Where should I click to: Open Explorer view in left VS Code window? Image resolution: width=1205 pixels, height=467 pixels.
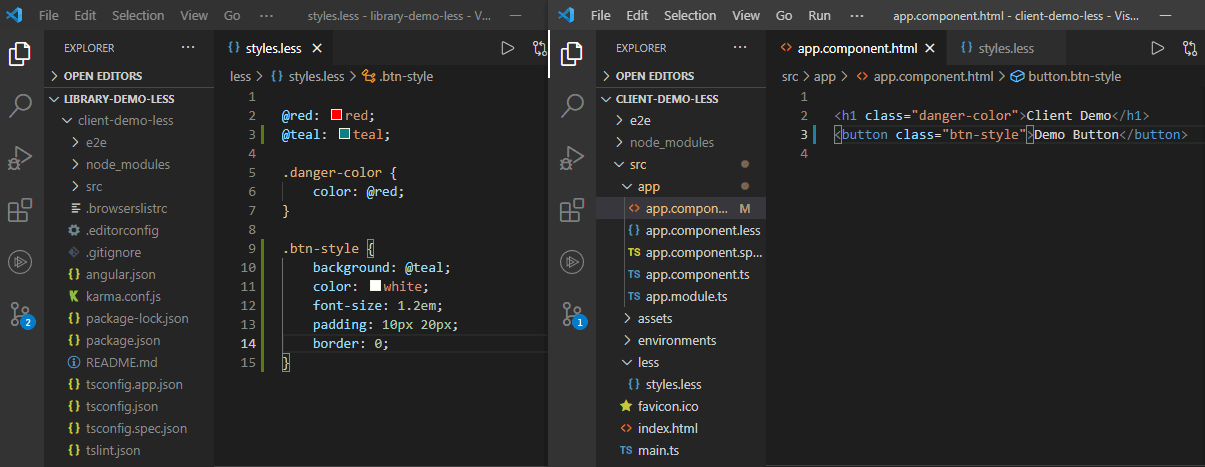point(20,53)
